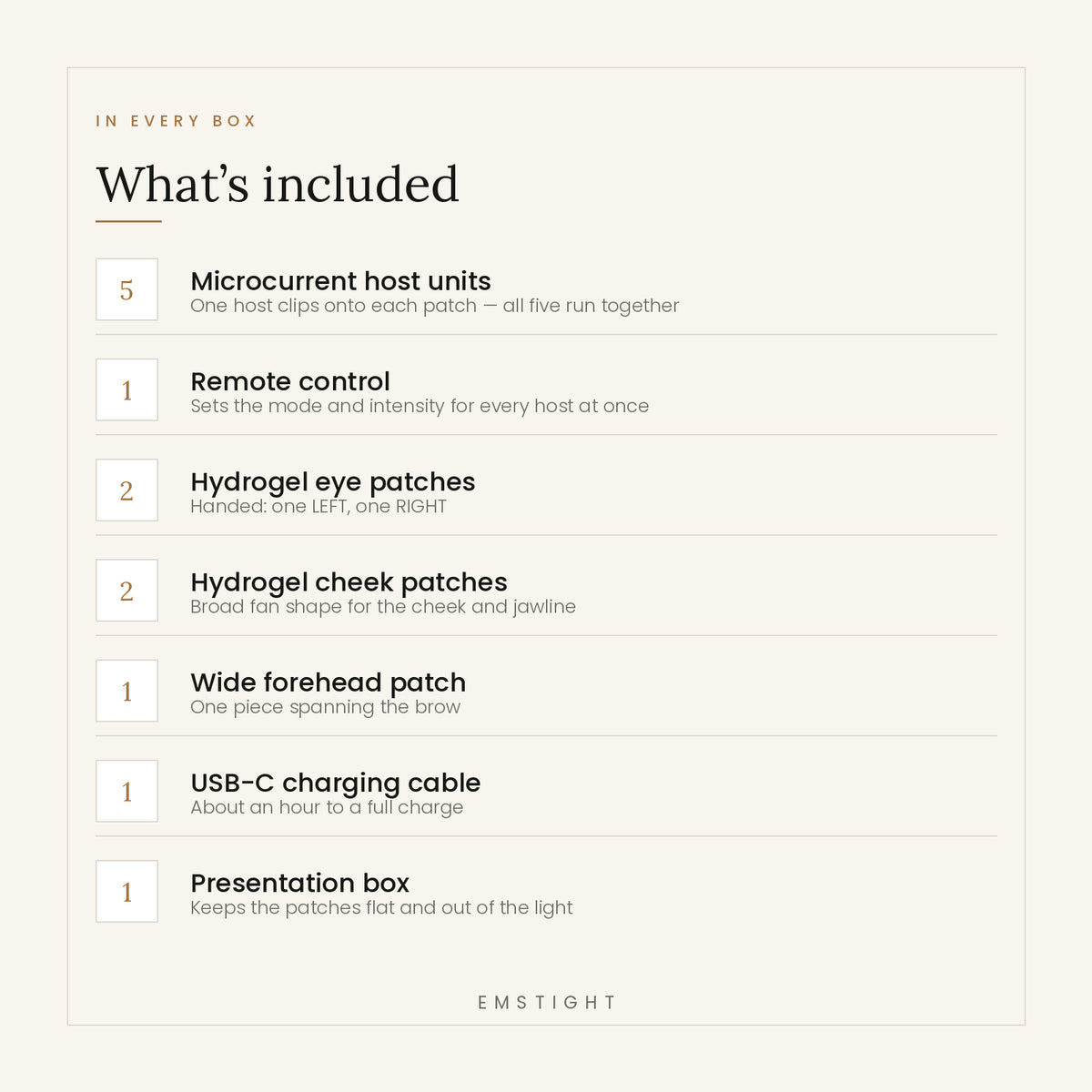Click 'Sets the mode and intensity' description
Screen dimensions: 1092x1092
pos(420,406)
